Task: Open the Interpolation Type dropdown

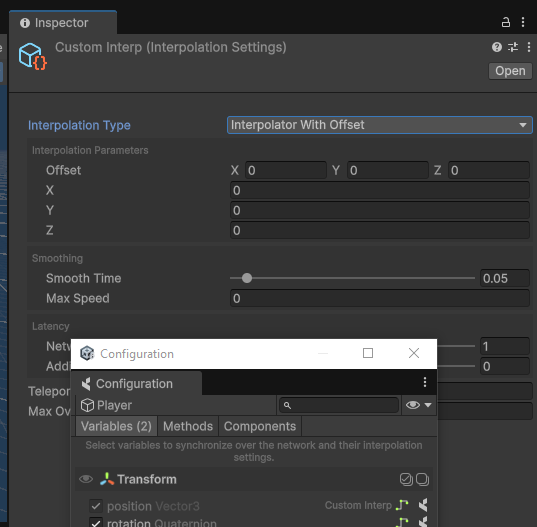Action: coord(379,125)
